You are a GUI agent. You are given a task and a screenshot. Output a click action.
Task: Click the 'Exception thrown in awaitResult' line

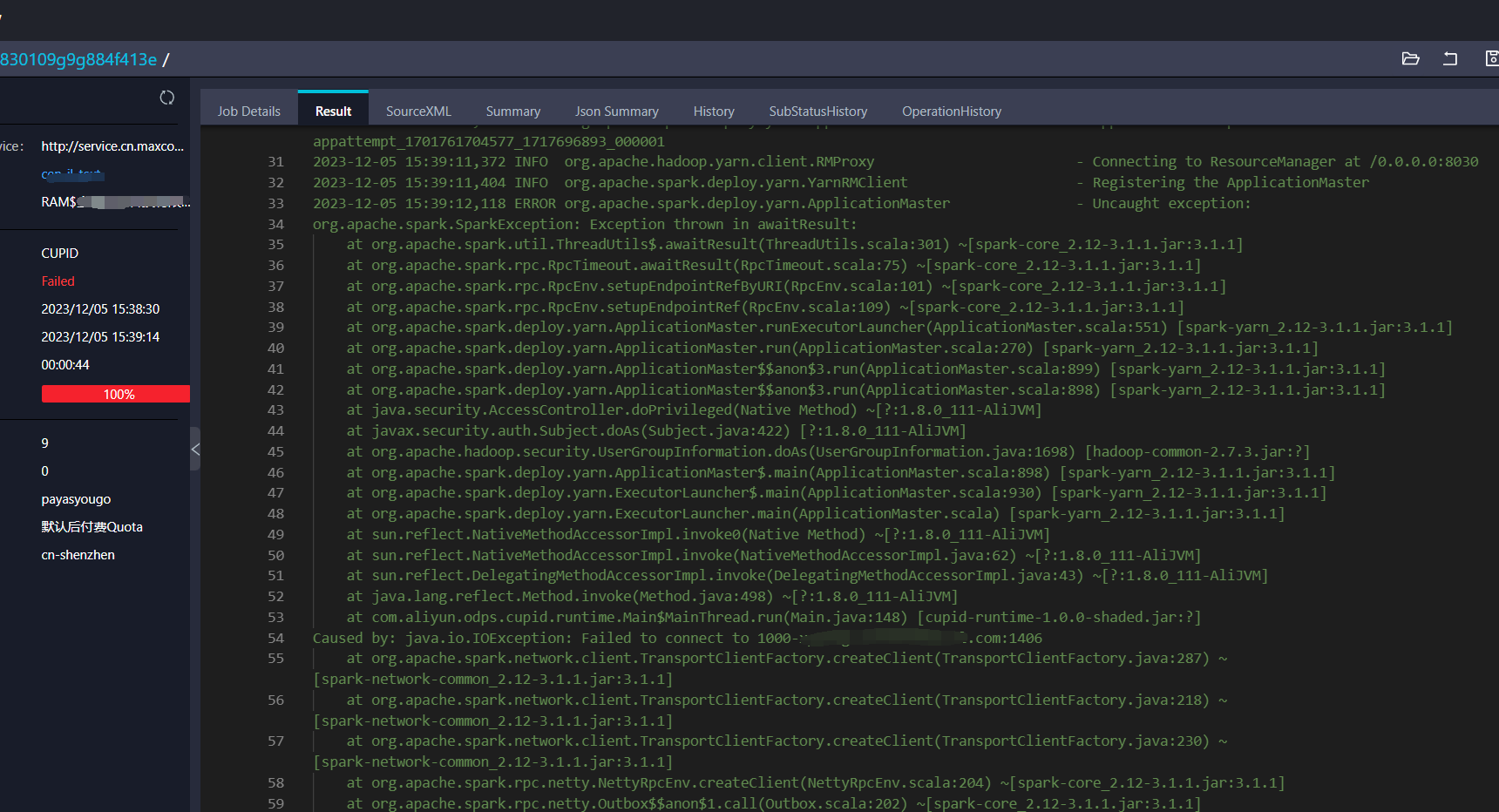[x=585, y=224]
